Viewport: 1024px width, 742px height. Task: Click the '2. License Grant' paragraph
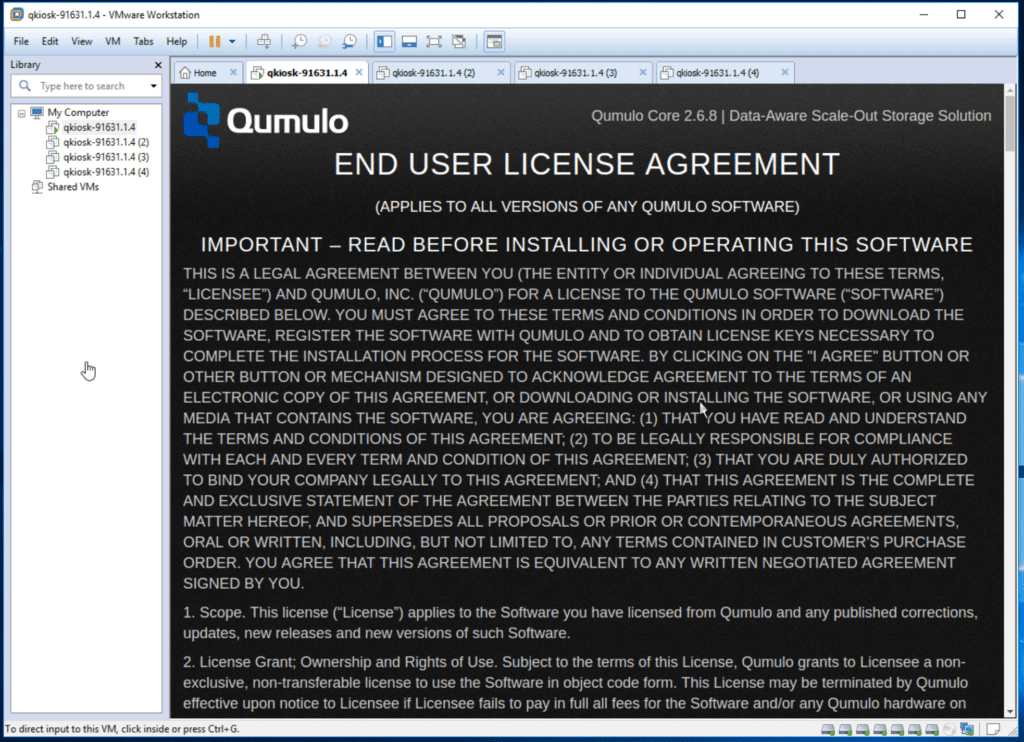[575, 683]
